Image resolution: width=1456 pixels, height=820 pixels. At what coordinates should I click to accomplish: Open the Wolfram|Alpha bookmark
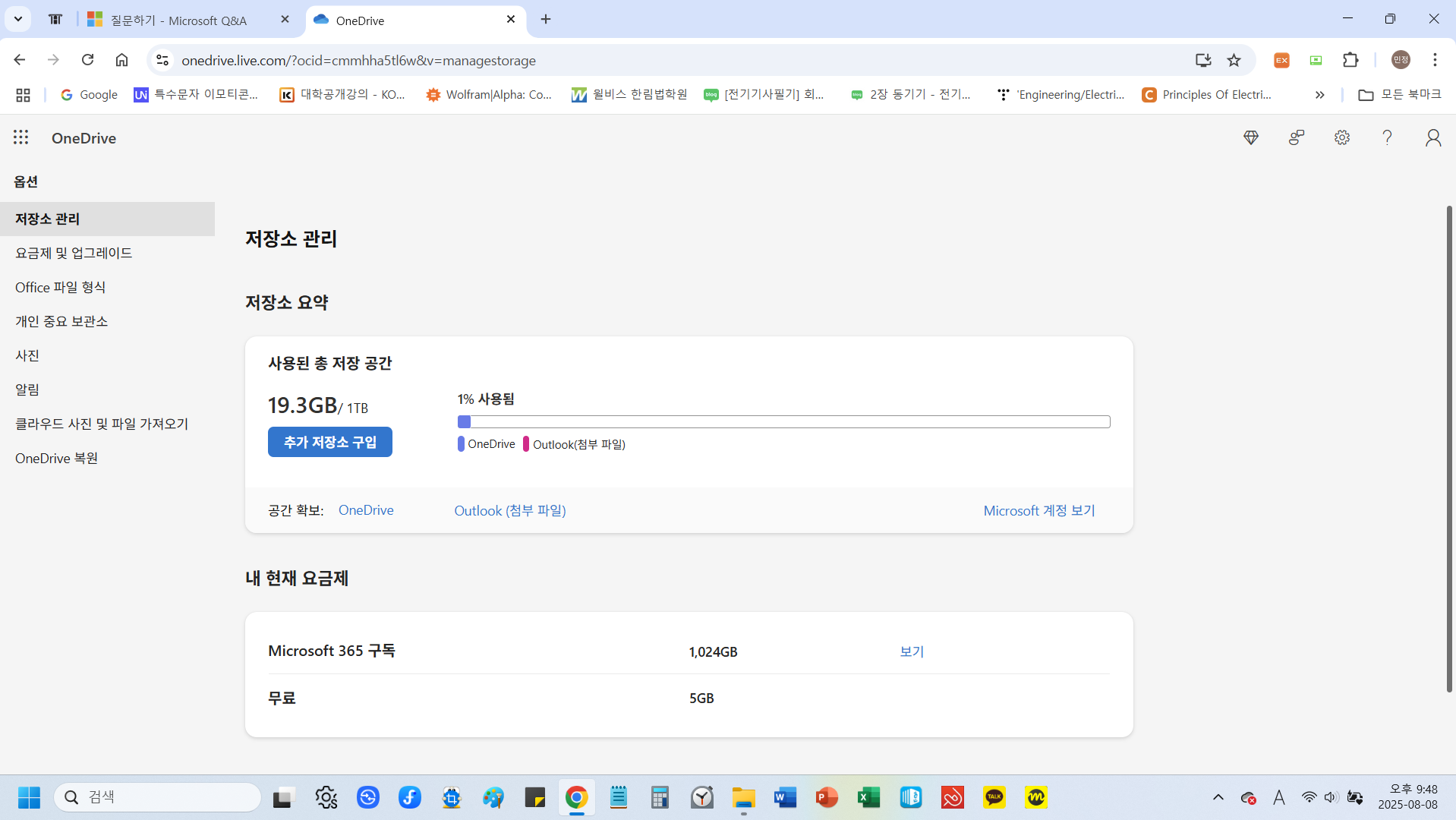(489, 95)
